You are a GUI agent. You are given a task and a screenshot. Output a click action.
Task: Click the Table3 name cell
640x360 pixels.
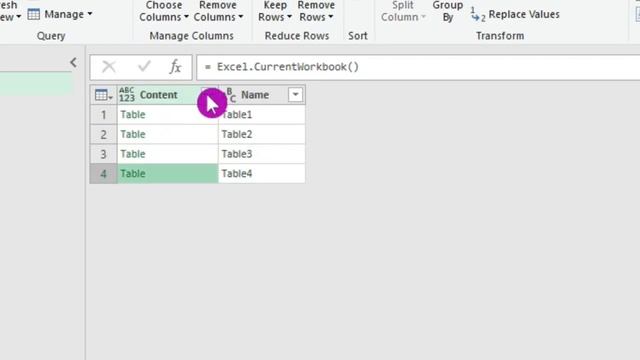click(262, 154)
